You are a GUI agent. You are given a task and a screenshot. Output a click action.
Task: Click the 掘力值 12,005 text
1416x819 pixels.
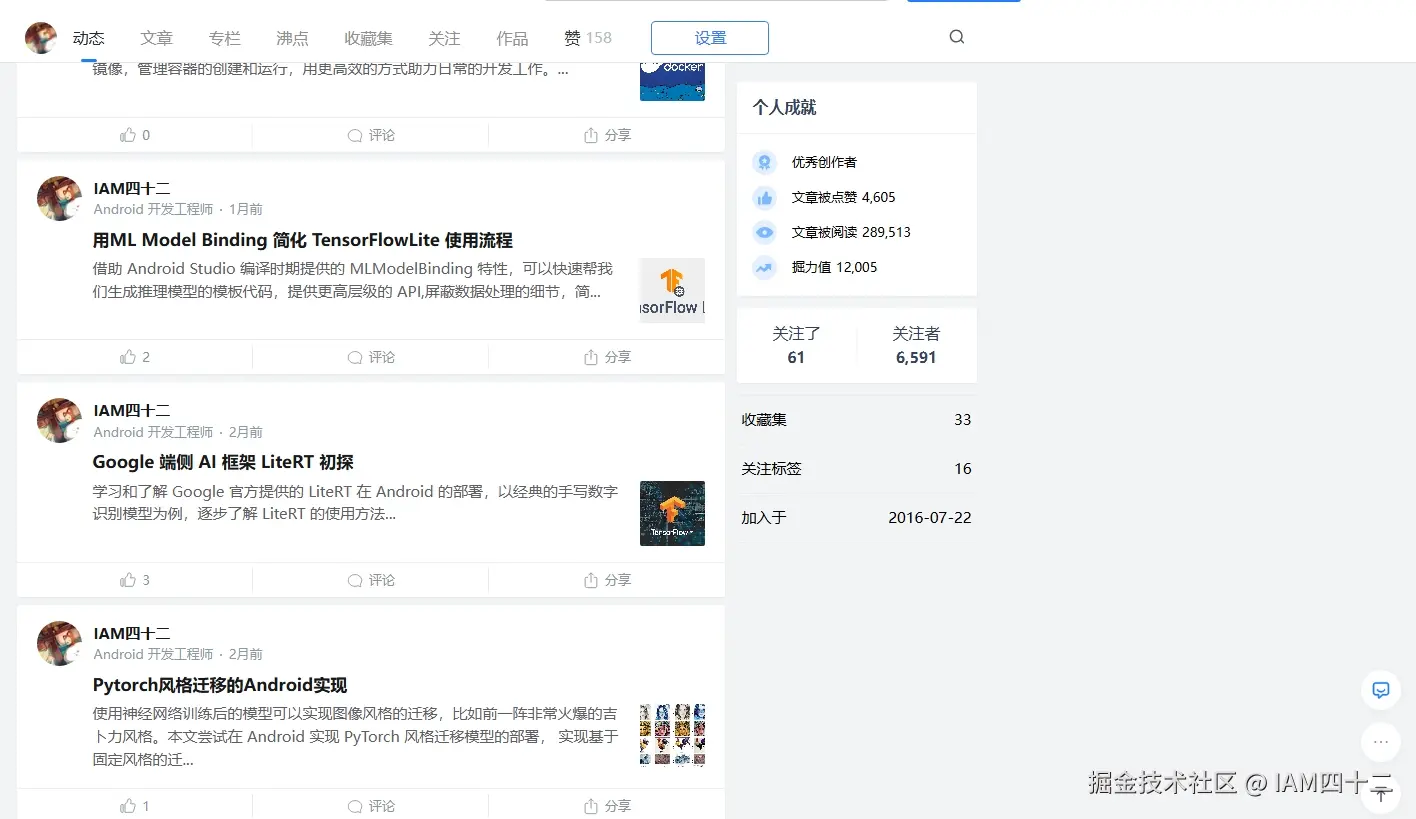[x=834, y=267]
